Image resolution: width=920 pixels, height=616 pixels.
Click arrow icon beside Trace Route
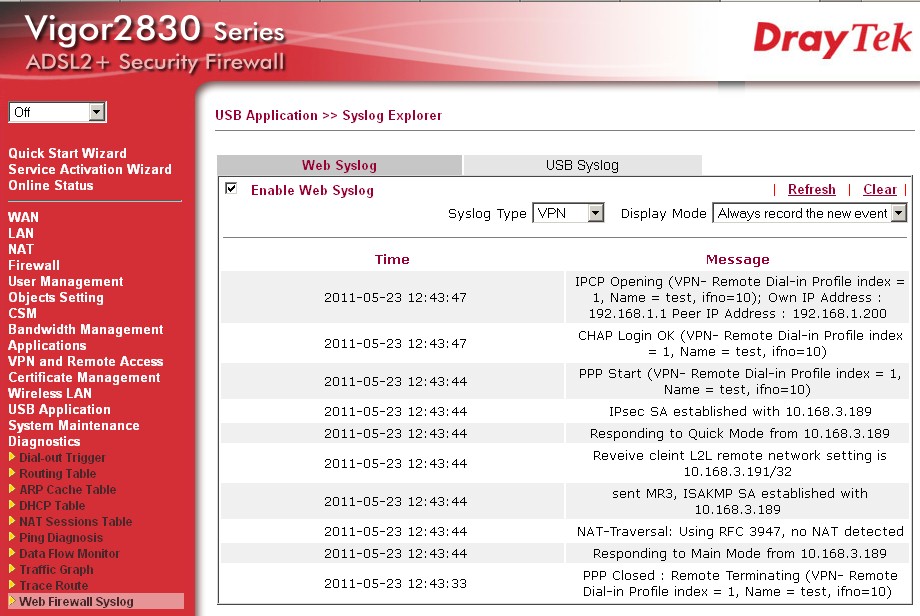pos(12,585)
